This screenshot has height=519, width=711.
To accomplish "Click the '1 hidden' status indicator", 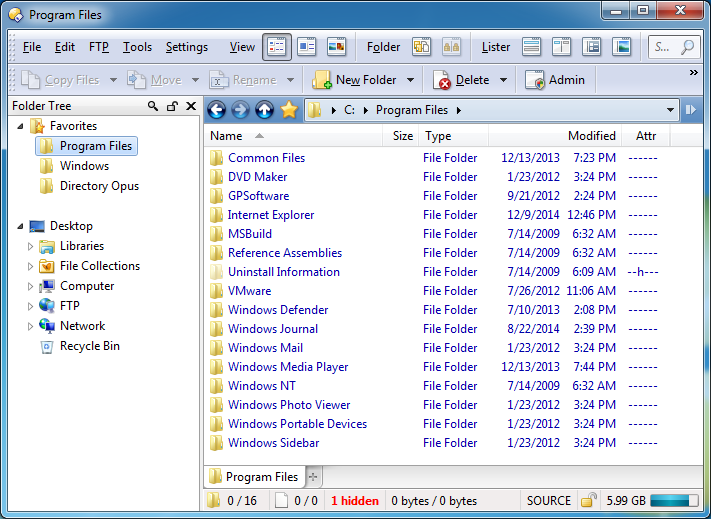I will click(x=355, y=500).
